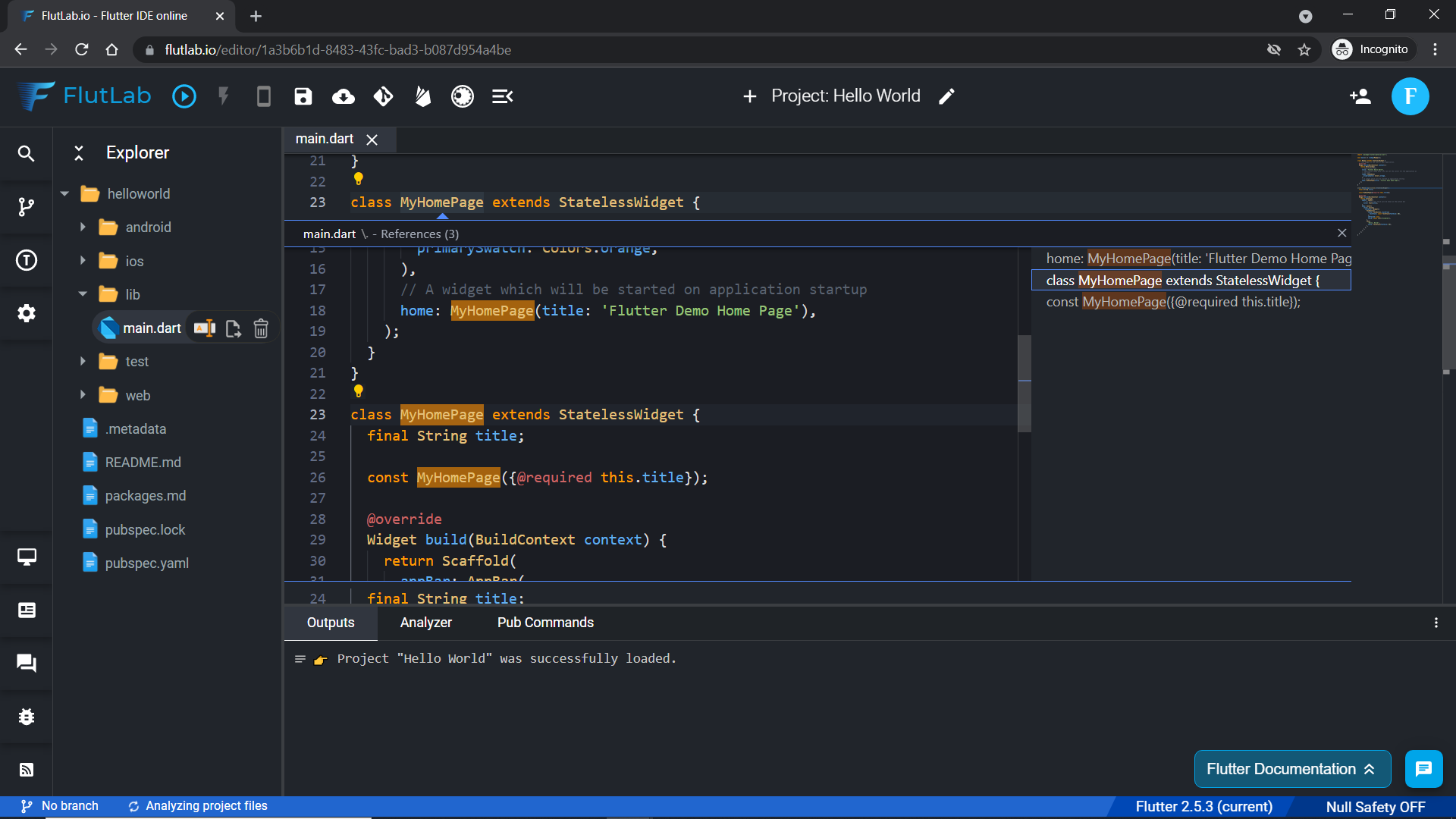This screenshot has width=1456, height=819.
Task: Bookmark this page with the star icon
Action: tap(1304, 49)
